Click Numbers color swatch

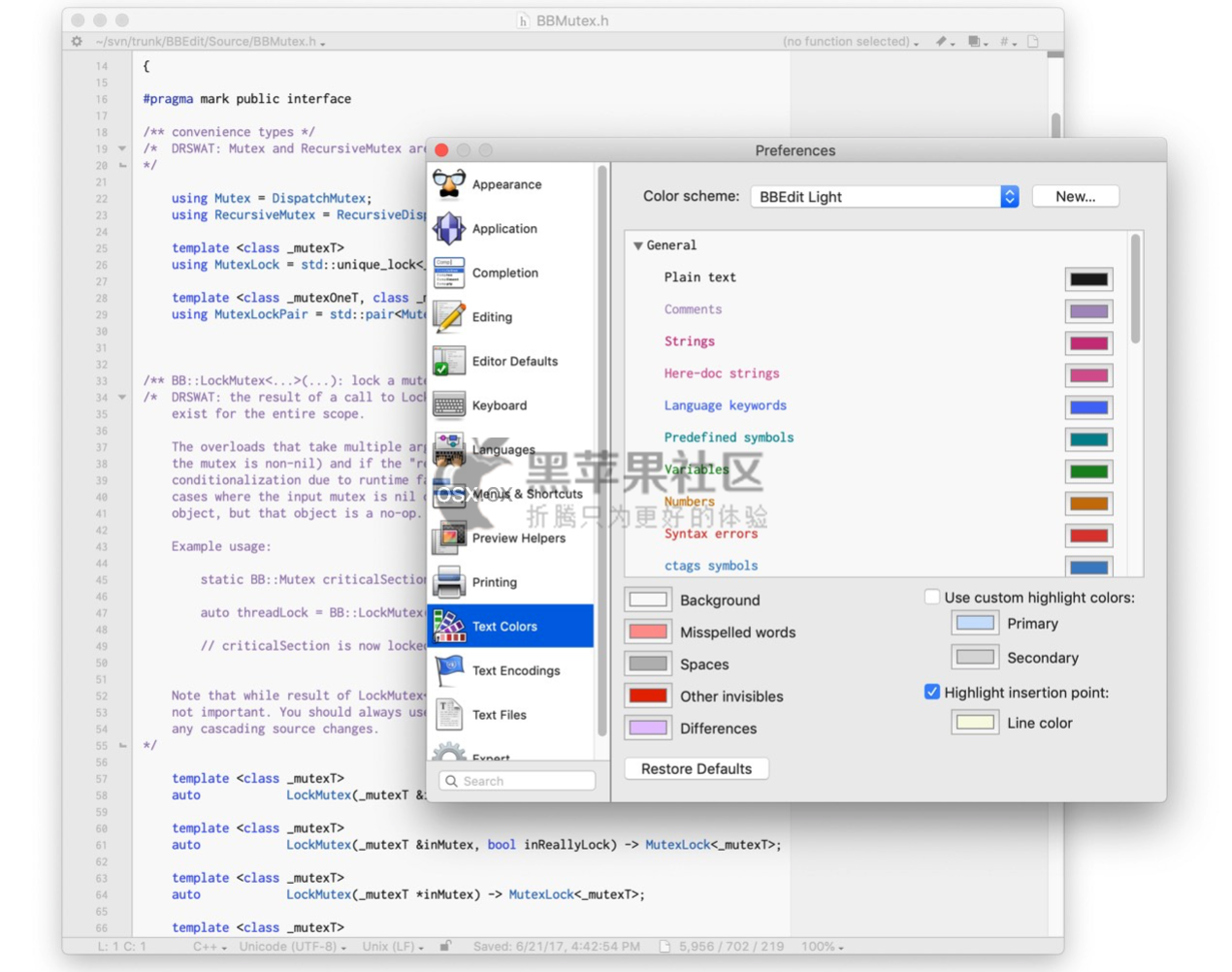1088,503
